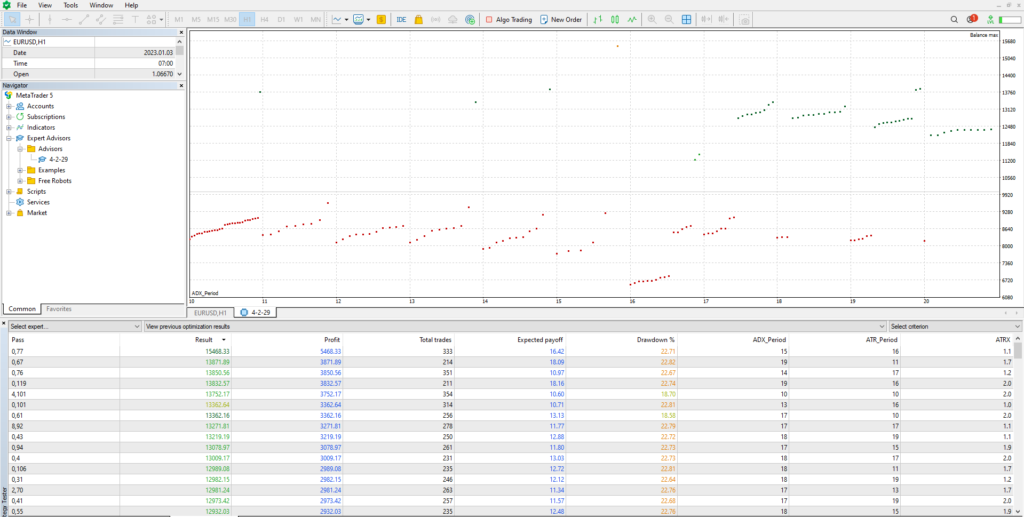The image size is (1024, 517).
Task: Expand the Indicators tree node
Action: (9, 128)
